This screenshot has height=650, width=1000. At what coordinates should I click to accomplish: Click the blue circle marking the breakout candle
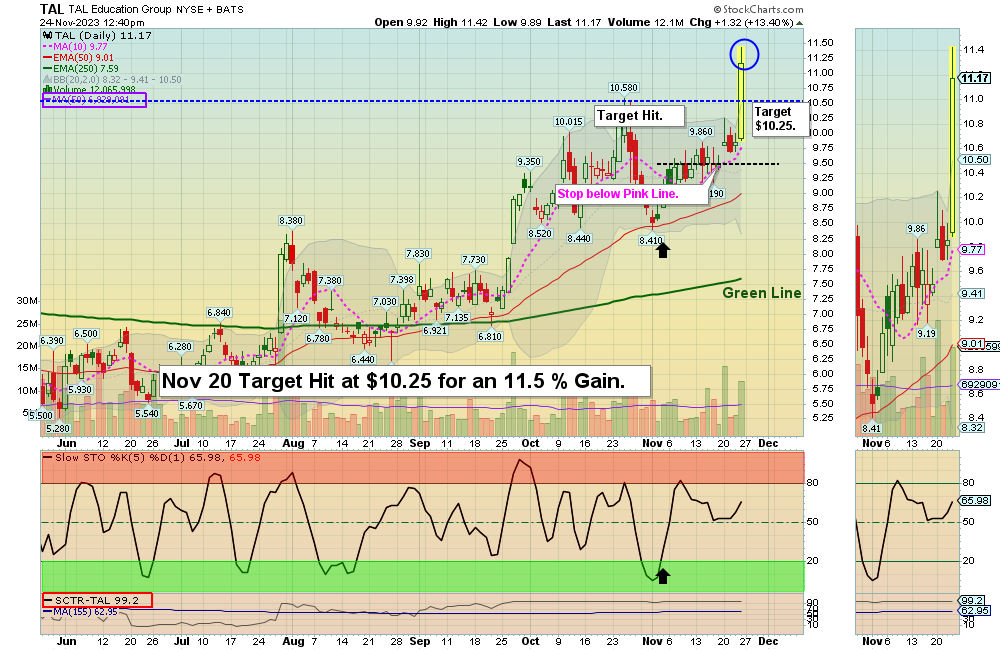[x=743, y=54]
